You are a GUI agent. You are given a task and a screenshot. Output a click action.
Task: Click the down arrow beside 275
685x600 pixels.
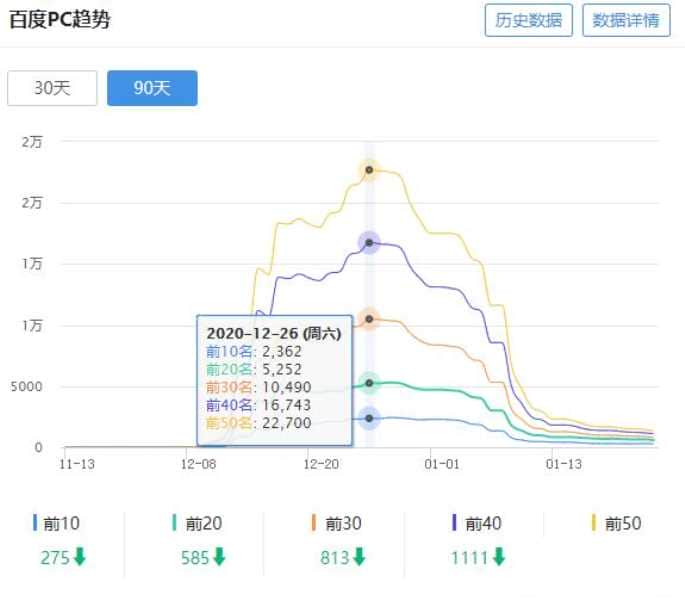pyautogui.click(x=80, y=558)
